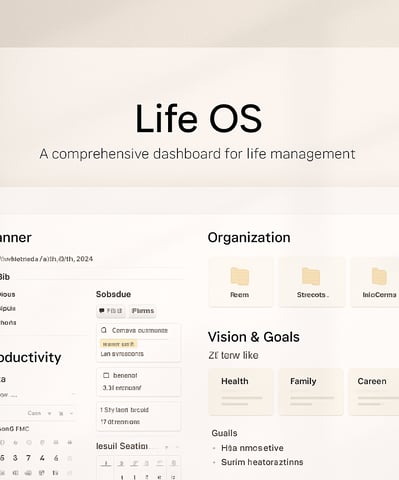This screenshot has height=480, width=399.
Task: Tick the 'benenot' checkbox
Action: (106, 375)
